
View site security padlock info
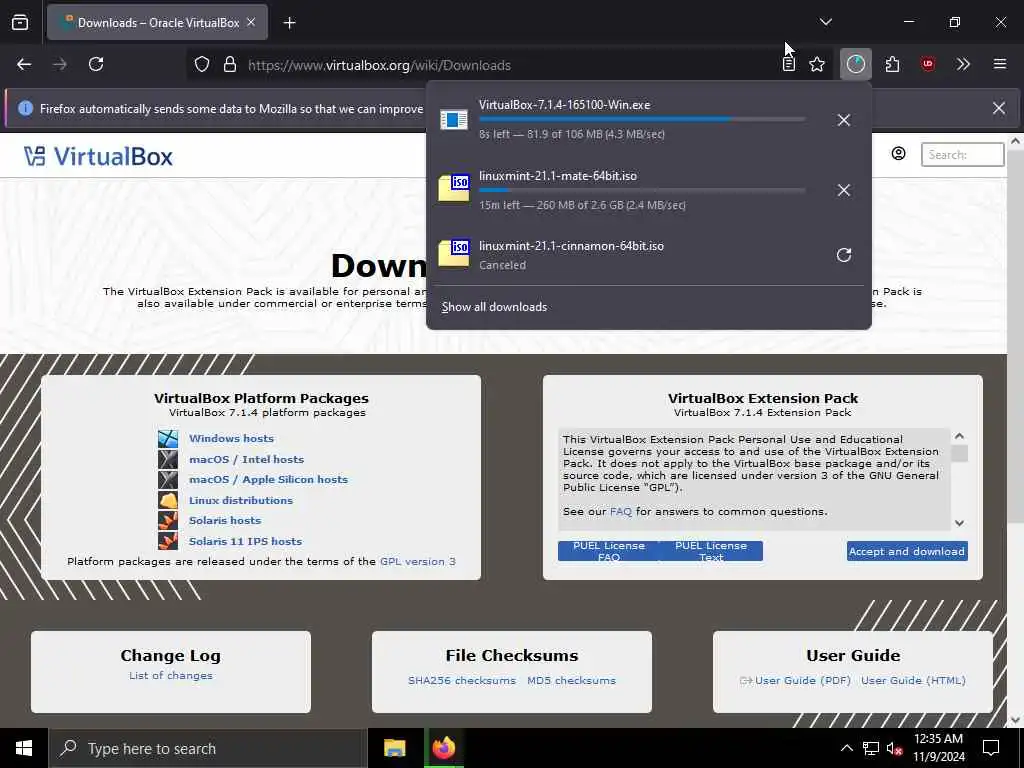click(x=230, y=65)
